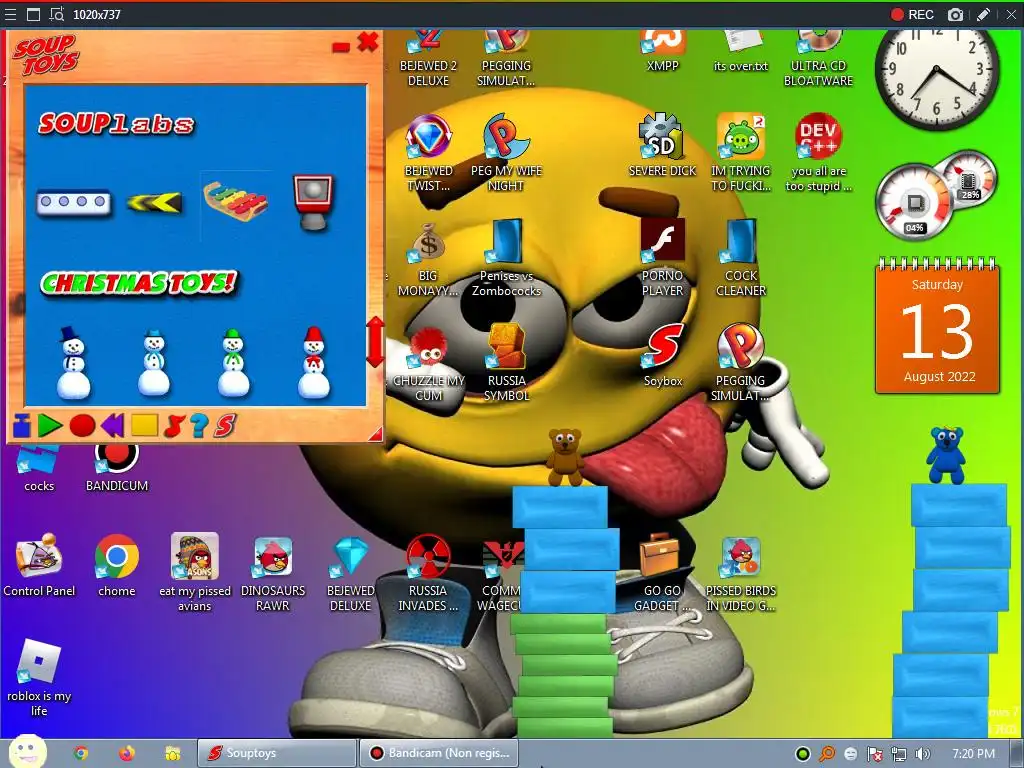
Task: Click the 7:20 PM taskbar clock
Action: pos(973,754)
